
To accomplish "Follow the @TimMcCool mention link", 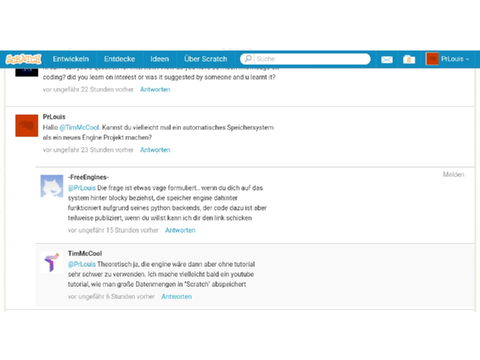I will [79, 127].
